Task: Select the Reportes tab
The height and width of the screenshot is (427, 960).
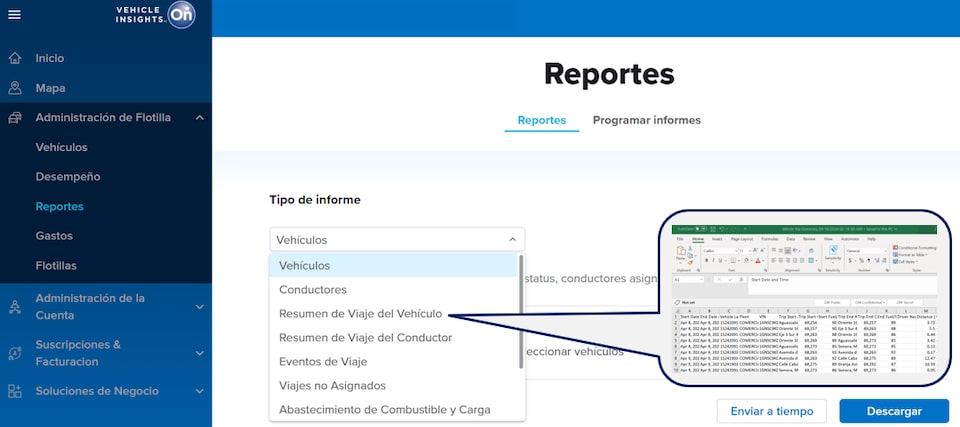Action: (x=541, y=120)
